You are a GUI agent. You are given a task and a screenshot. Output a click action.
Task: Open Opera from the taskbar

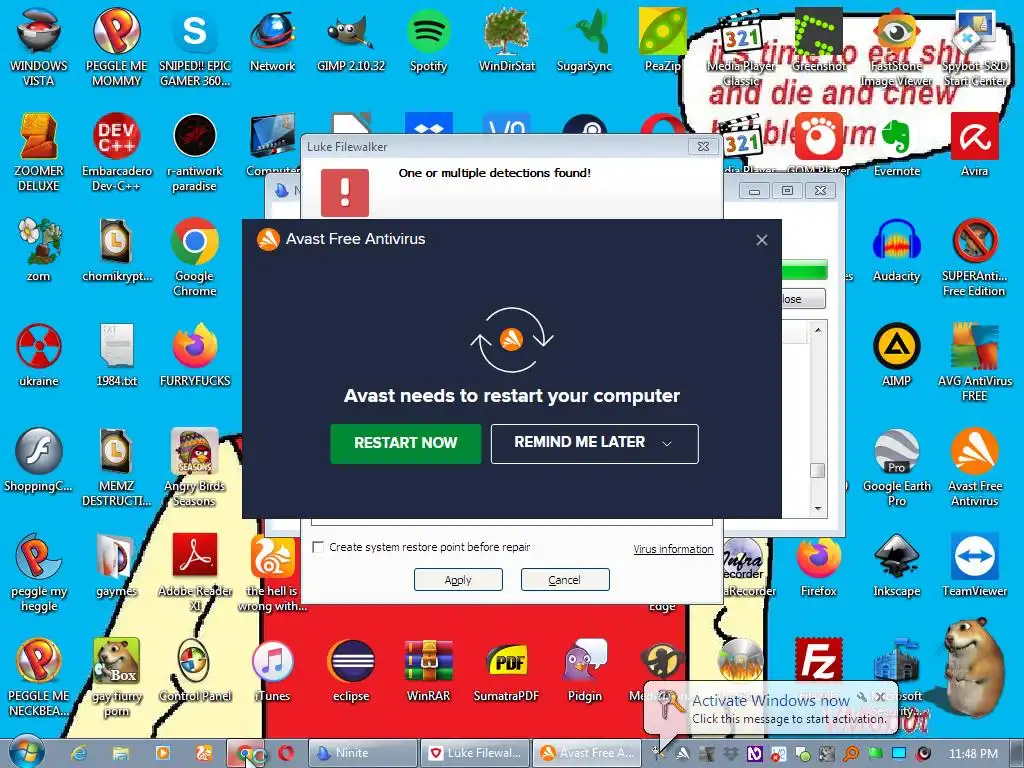(x=286, y=753)
